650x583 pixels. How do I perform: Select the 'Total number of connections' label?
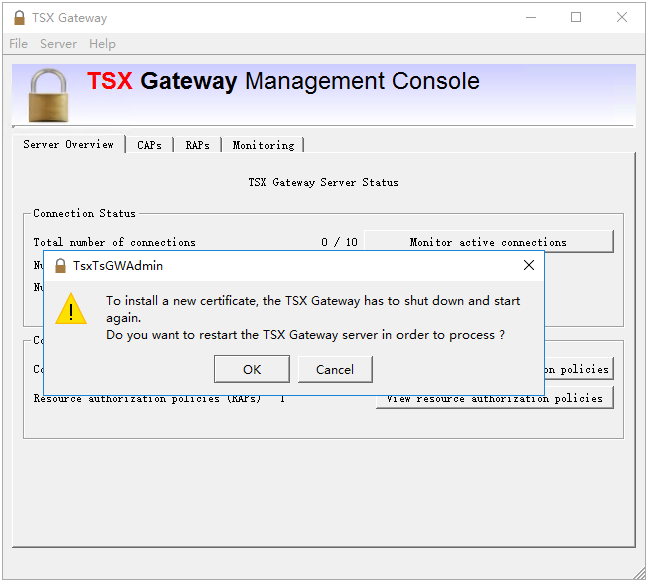pyautogui.click(x=114, y=242)
